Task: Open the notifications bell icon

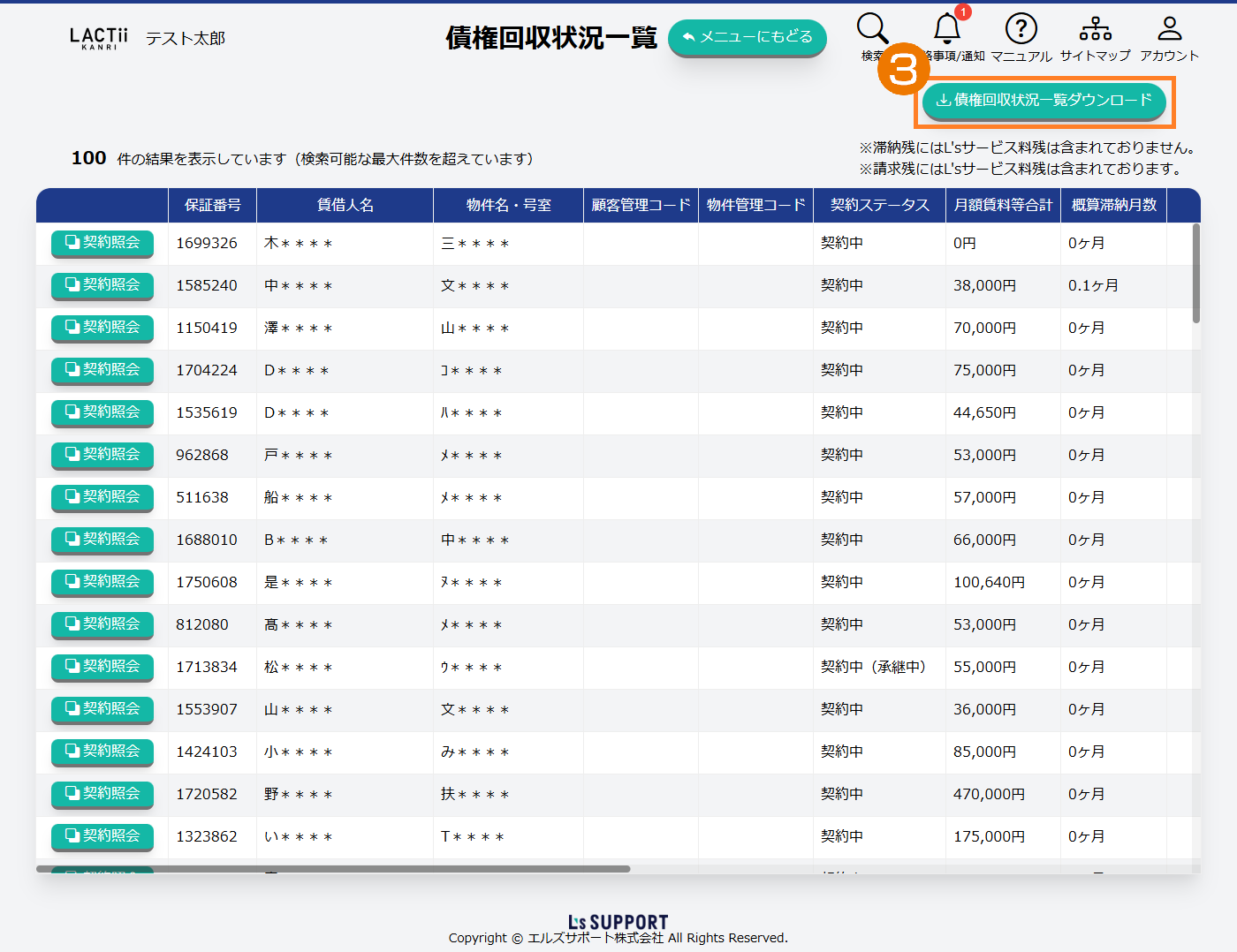Action: tap(947, 29)
